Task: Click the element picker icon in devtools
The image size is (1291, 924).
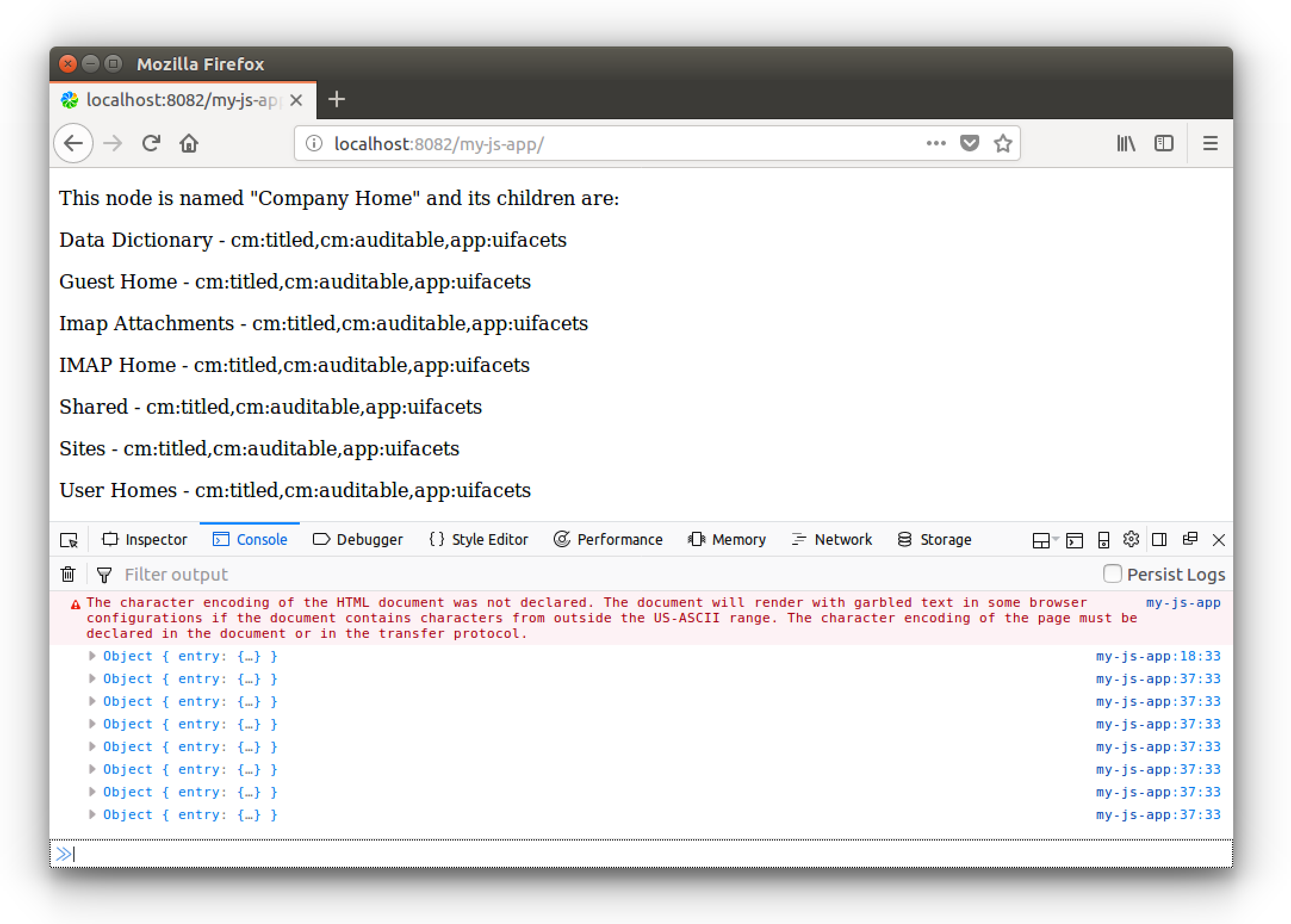Action: click(x=69, y=539)
